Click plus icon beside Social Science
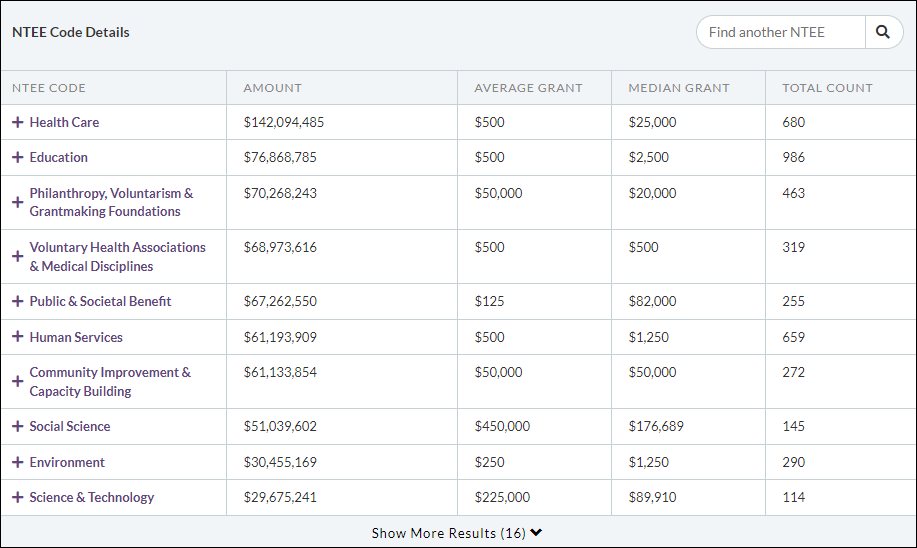This screenshot has width=917, height=548. point(17,426)
